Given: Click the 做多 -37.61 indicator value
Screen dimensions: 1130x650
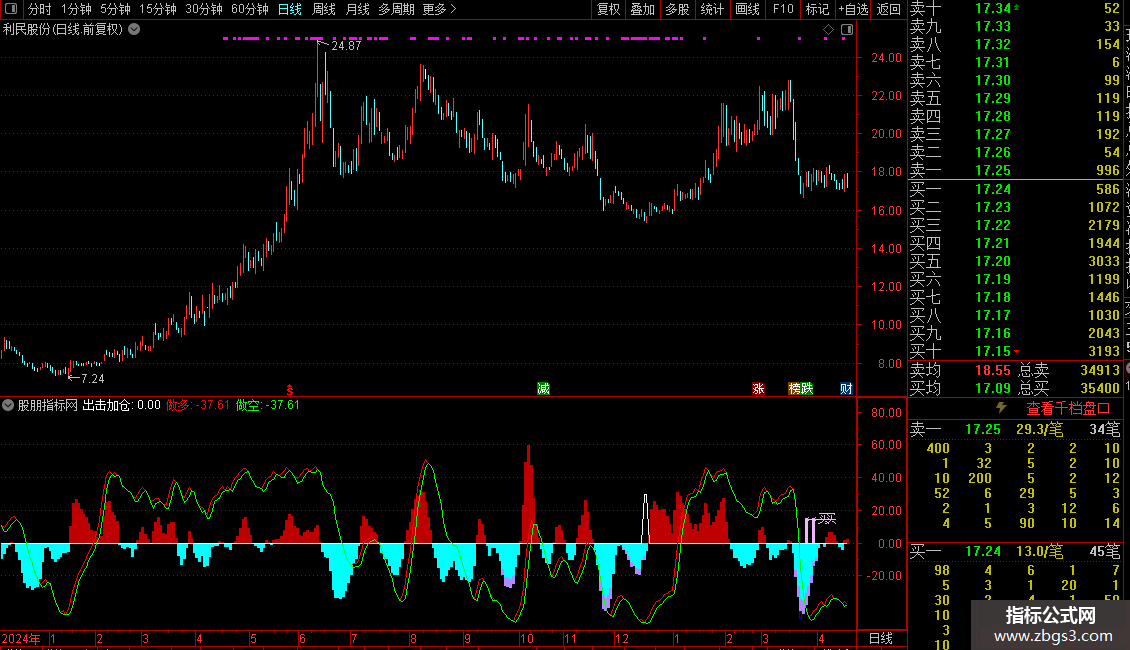Looking at the screenshot, I should coord(197,405).
